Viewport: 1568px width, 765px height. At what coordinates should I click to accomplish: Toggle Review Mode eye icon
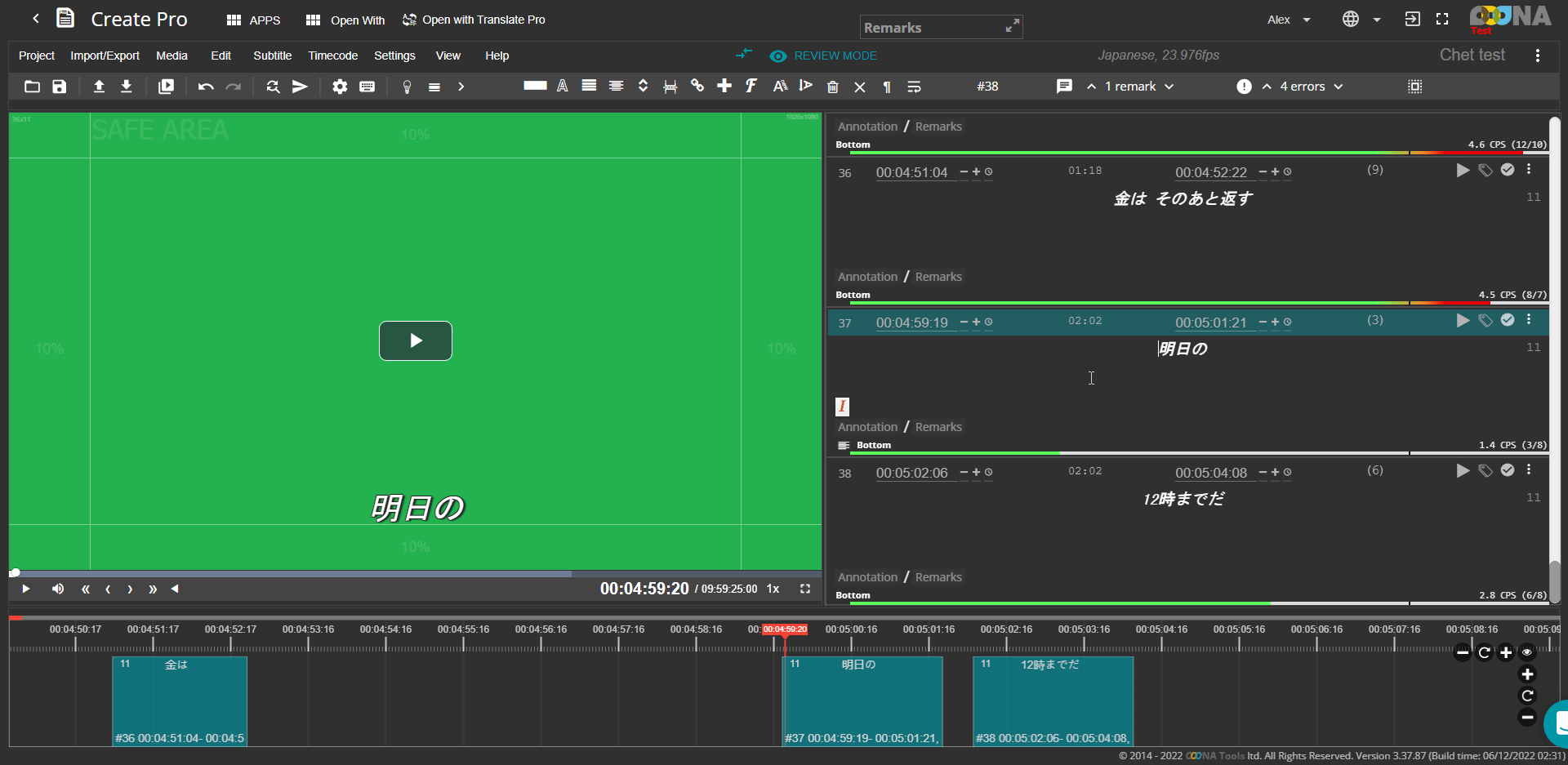click(x=777, y=56)
